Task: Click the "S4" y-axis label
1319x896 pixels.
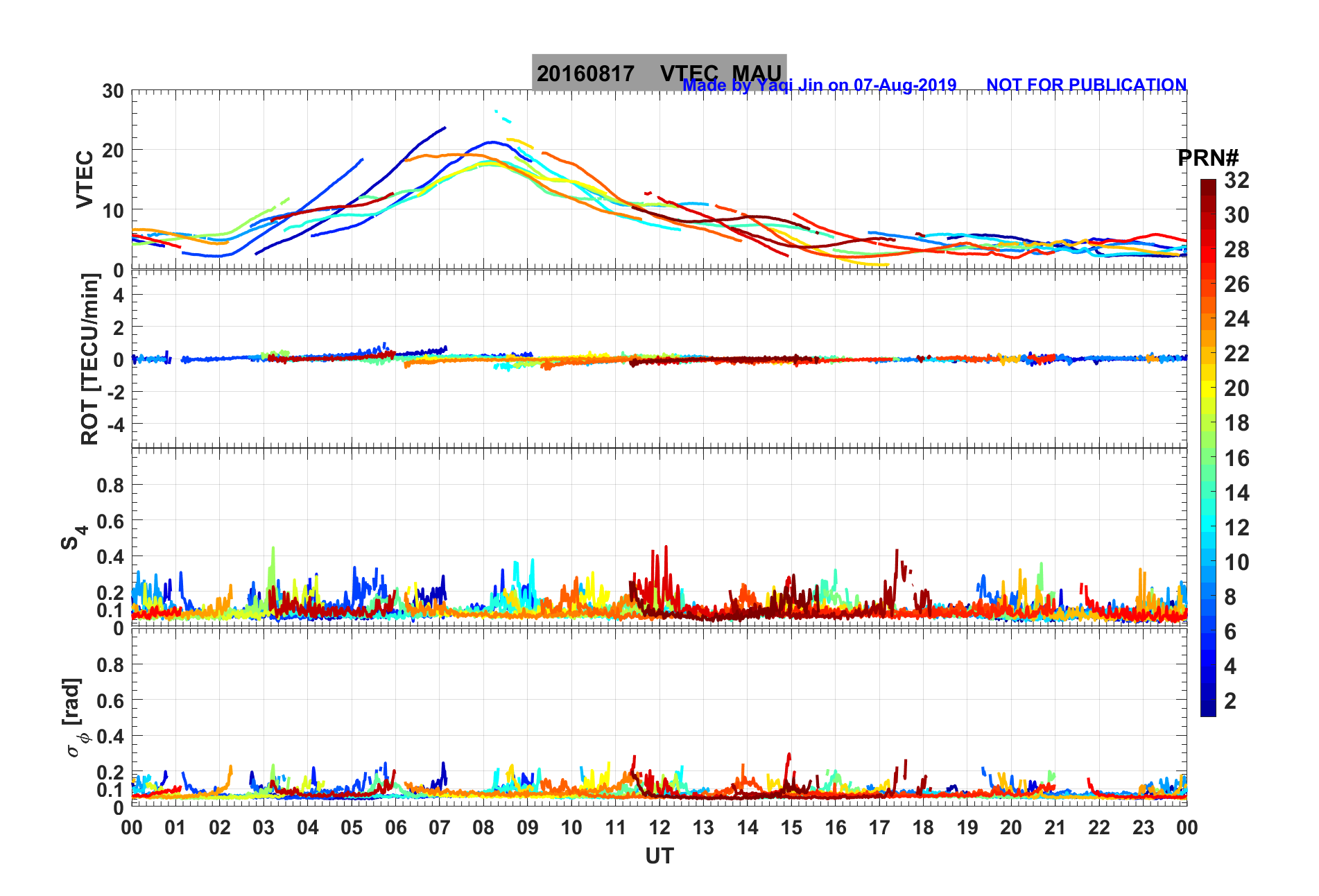Action: pos(74,537)
